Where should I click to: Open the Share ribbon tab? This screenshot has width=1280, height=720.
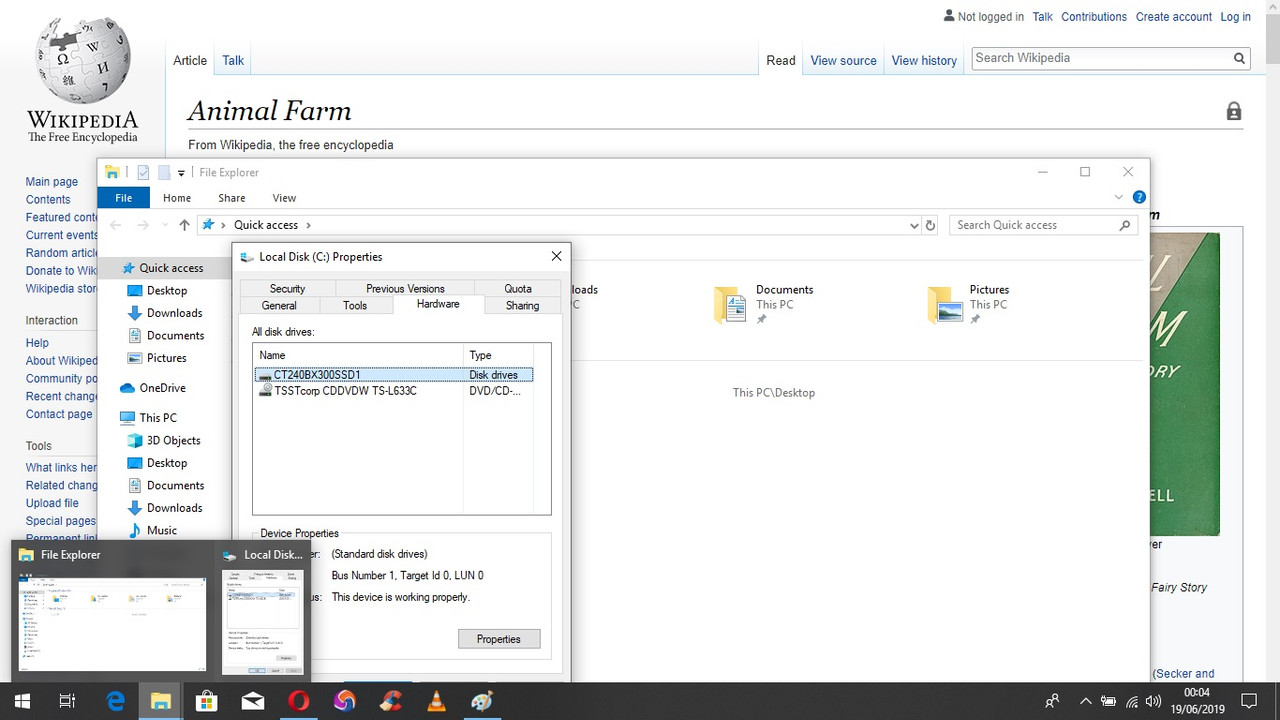[232, 198]
